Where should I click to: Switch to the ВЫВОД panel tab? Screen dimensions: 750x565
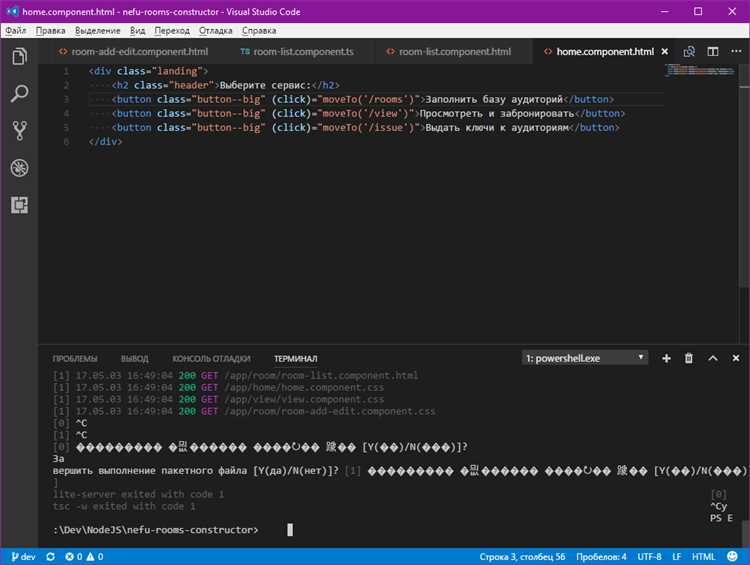pyautogui.click(x=134, y=359)
